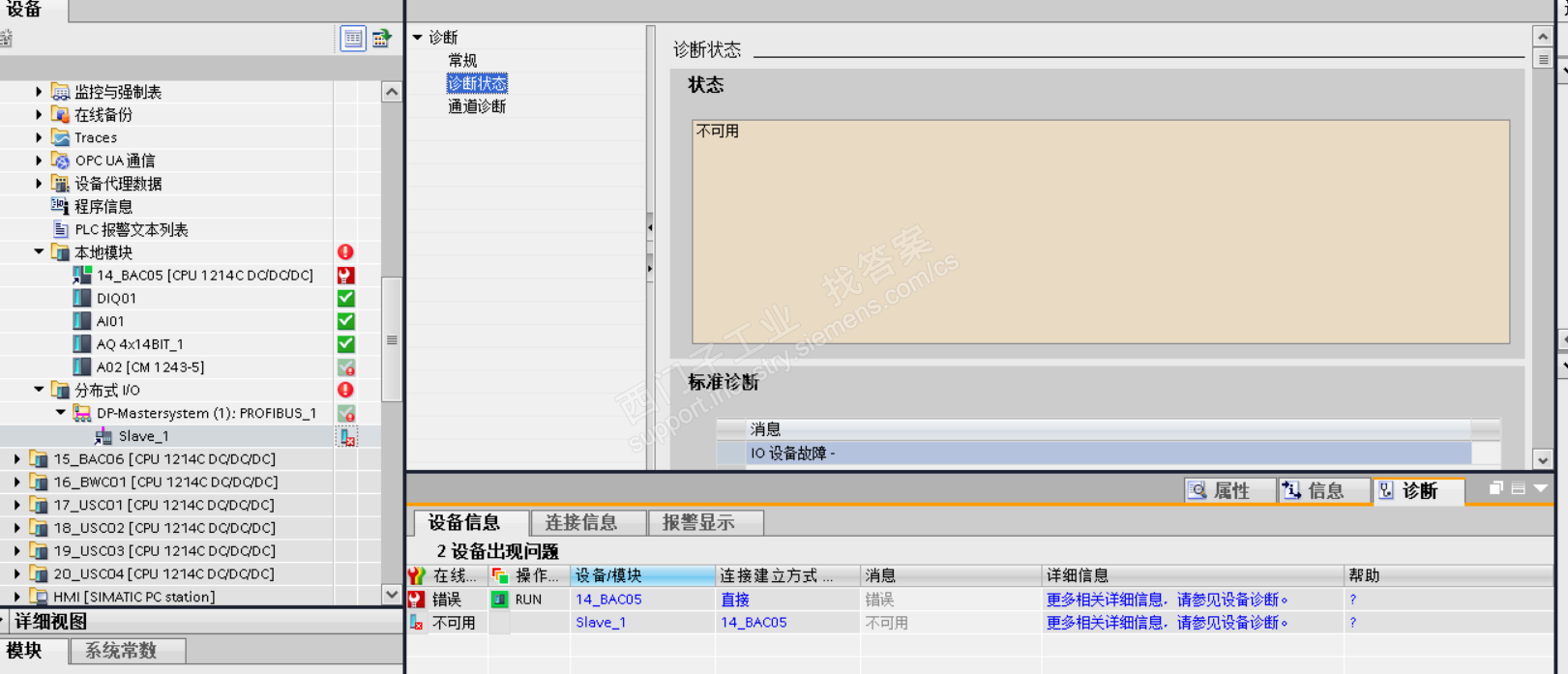Click the status icon of A02 CM 1243-5
Screen dimensions: 1568x674
(345, 367)
